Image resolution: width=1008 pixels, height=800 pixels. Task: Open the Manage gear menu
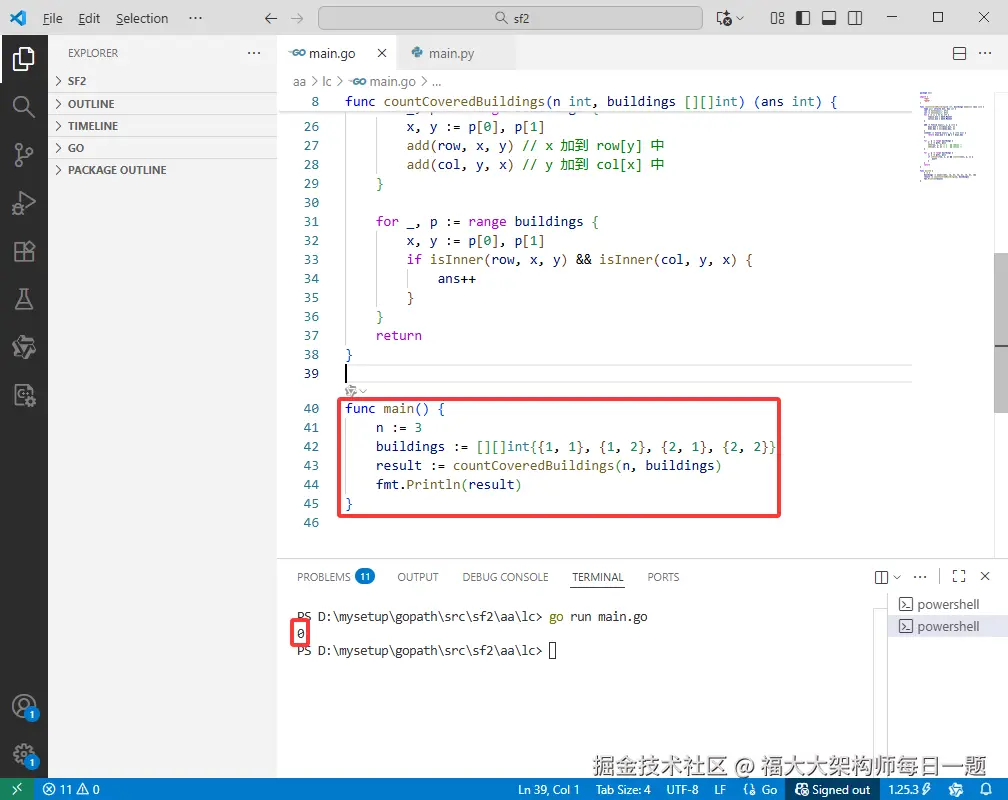tap(24, 754)
